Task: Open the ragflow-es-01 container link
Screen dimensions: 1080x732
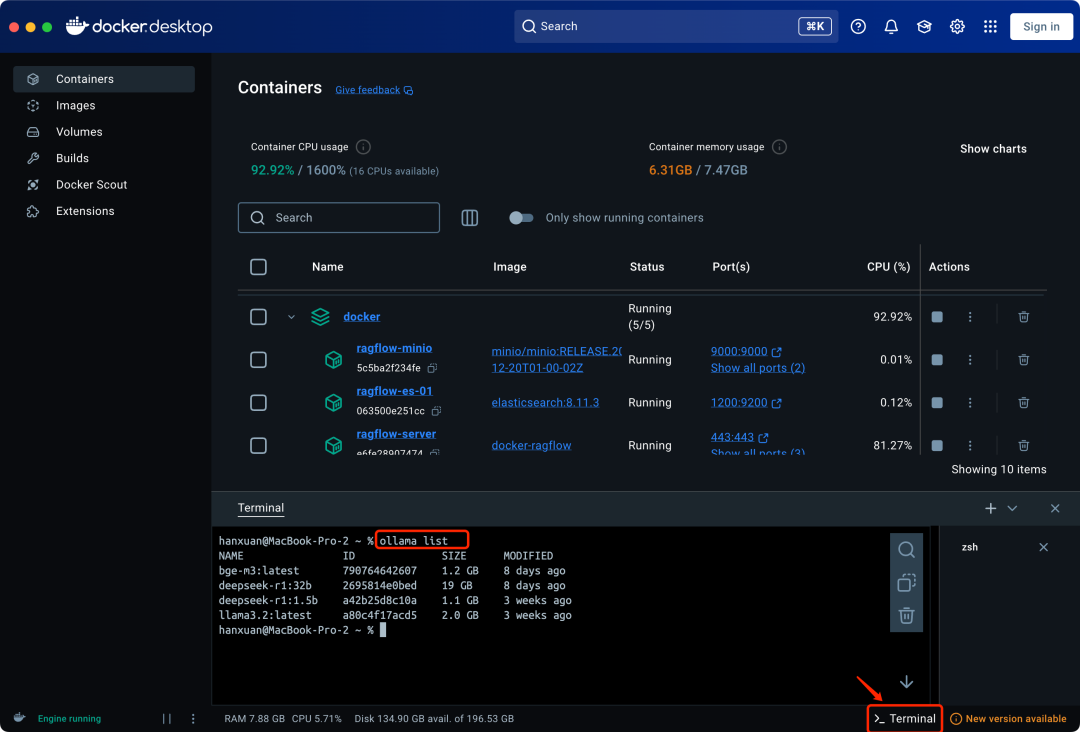Action: (394, 391)
